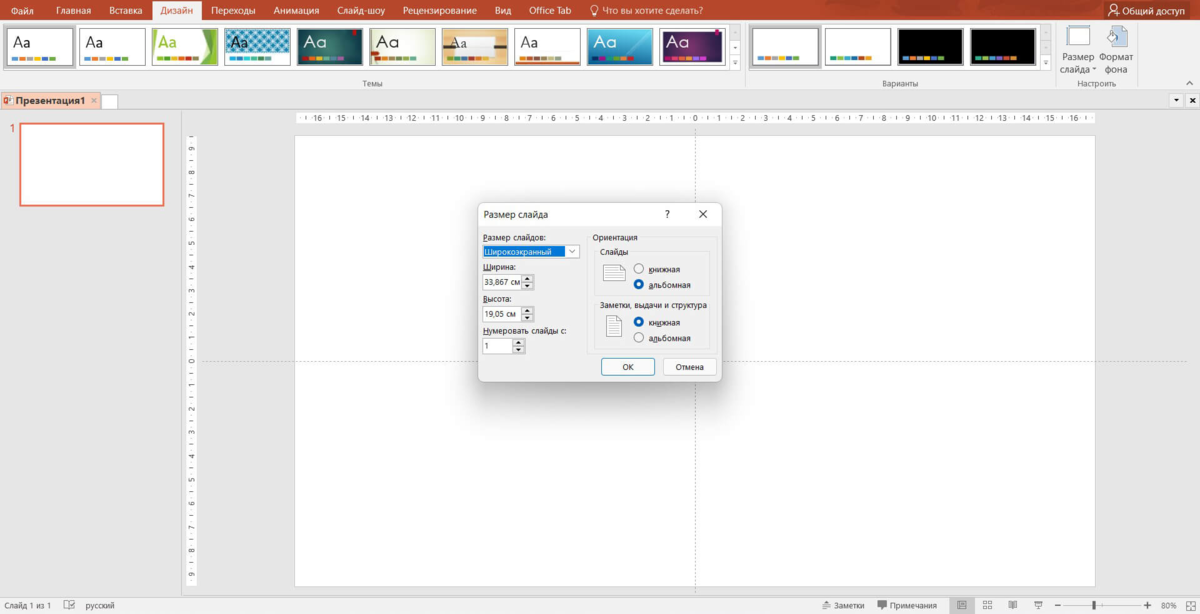Screen dimensions: 1200x614
Task: Select the second white variant thumbnail
Action: [858, 46]
